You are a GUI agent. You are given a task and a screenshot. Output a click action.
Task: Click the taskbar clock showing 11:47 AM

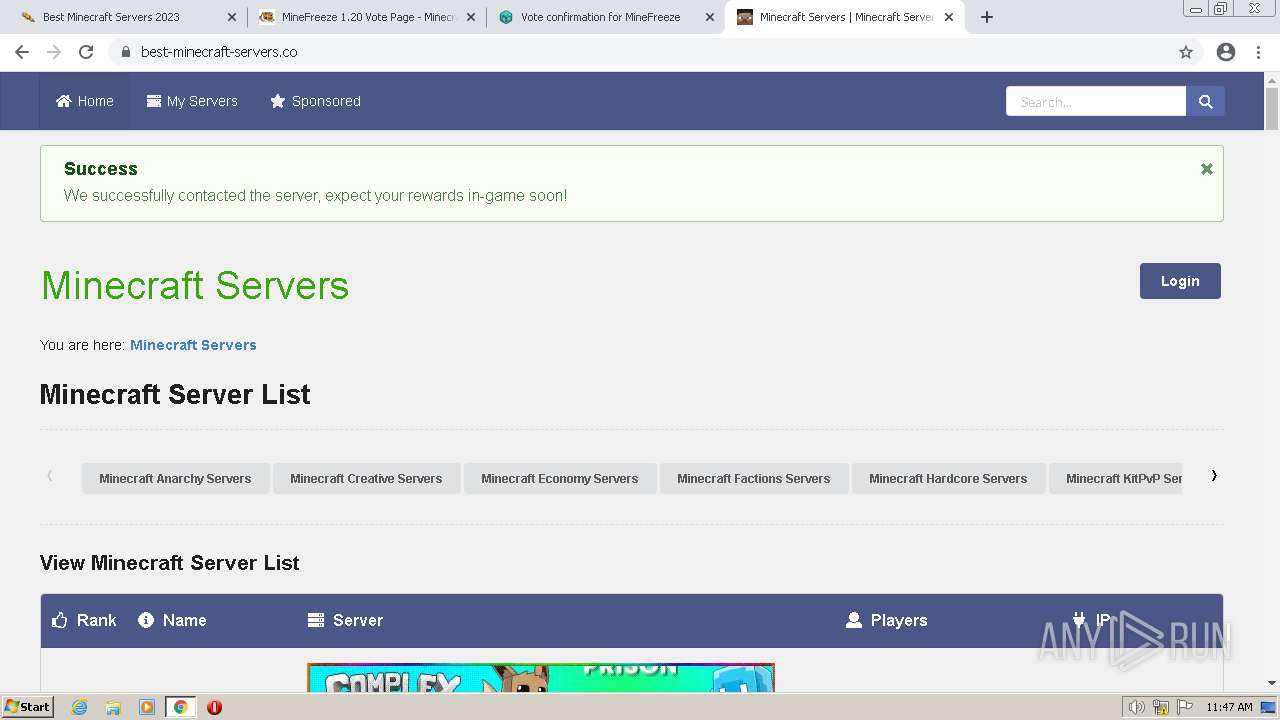click(1229, 707)
